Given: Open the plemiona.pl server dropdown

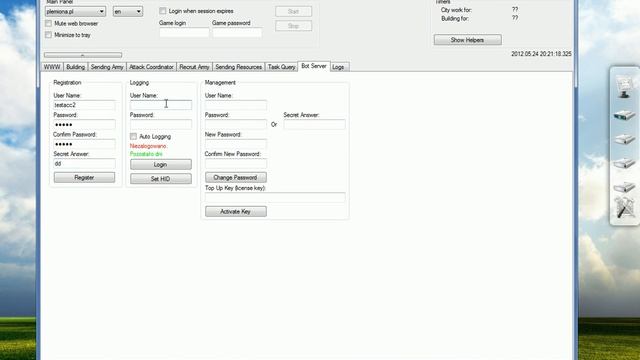Looking at the screenshot, I should point(75,11).
